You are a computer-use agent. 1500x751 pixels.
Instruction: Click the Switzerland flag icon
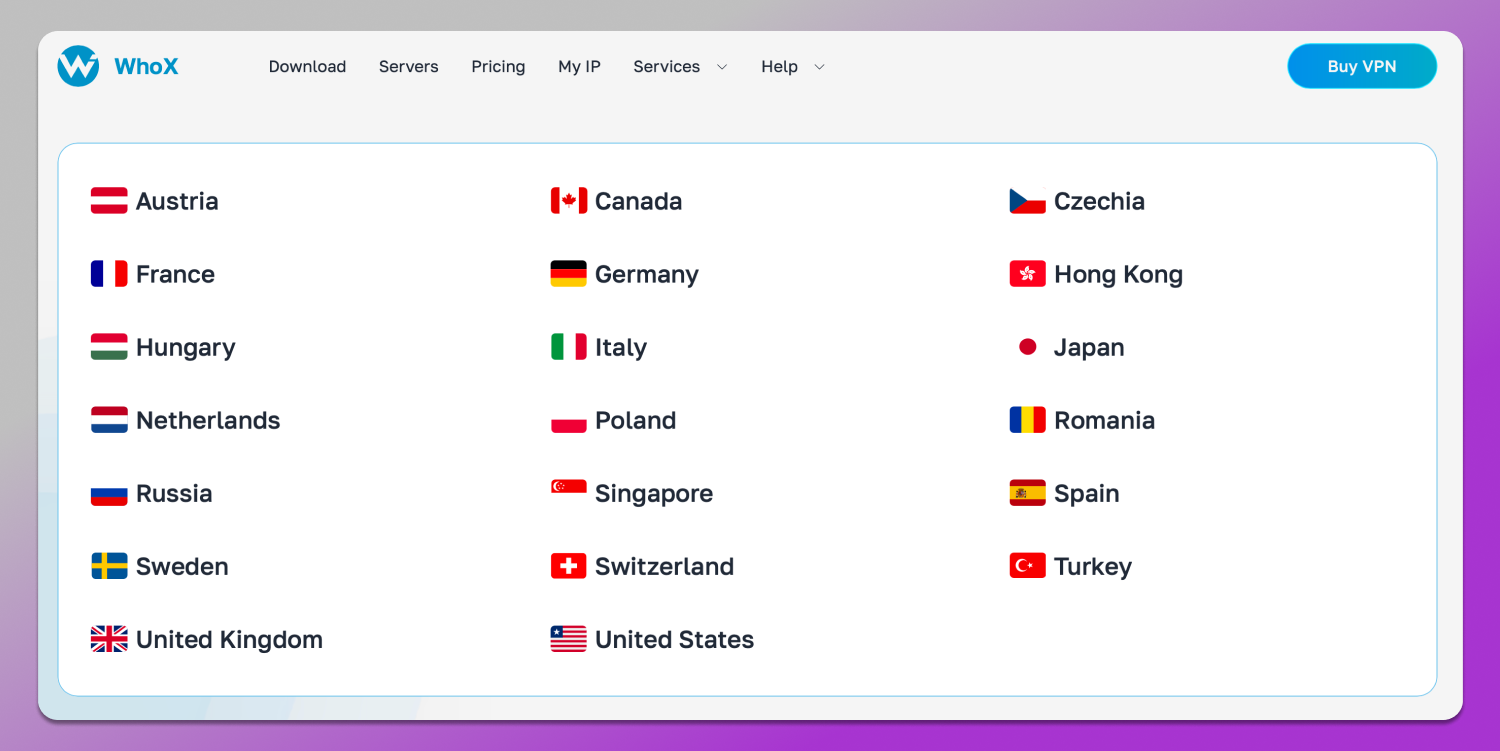(567, 565)
